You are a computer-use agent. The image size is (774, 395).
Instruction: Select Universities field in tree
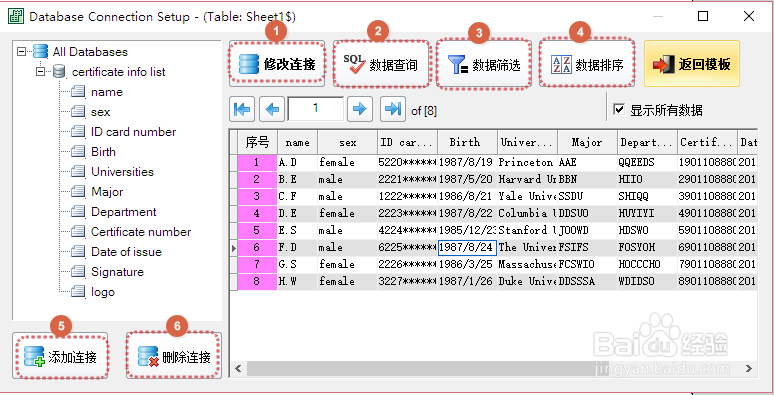tap(122, 172)
